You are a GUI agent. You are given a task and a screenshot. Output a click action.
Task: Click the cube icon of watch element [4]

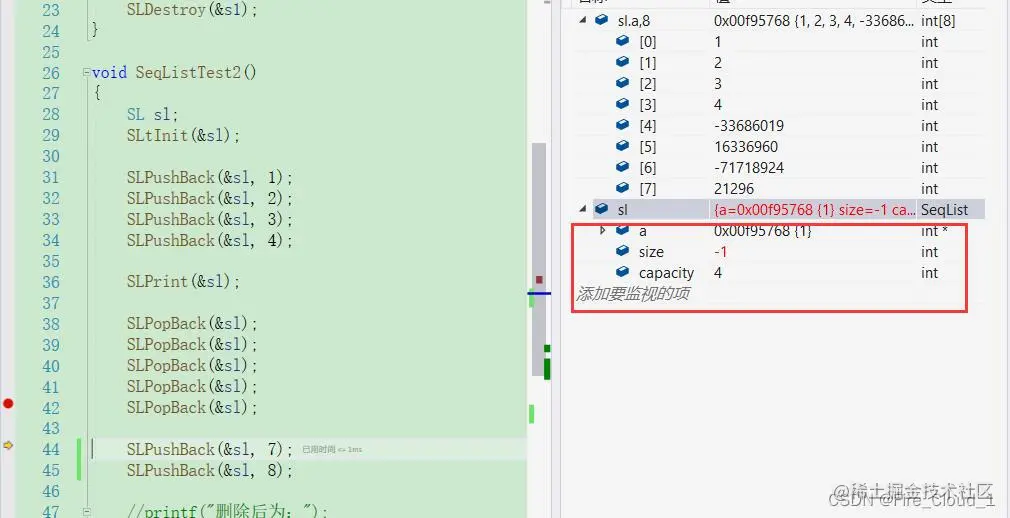[x=622, y=125]
